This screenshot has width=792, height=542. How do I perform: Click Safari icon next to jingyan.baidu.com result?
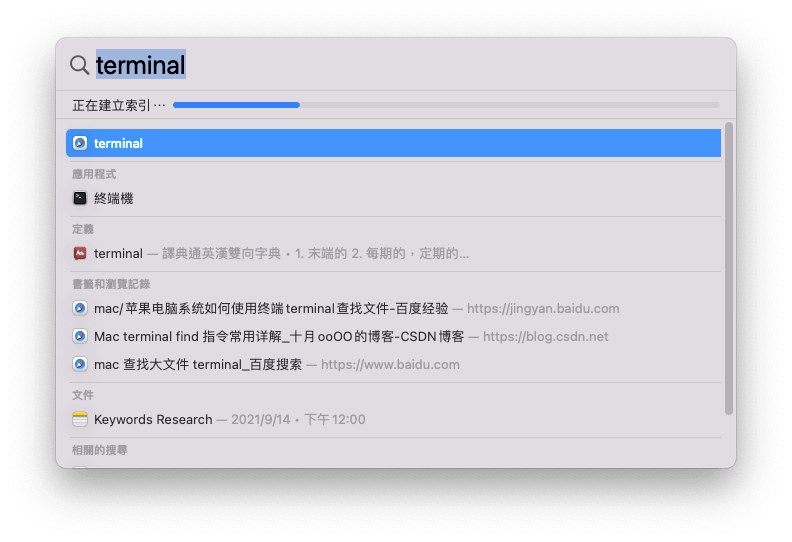[80, 308]
